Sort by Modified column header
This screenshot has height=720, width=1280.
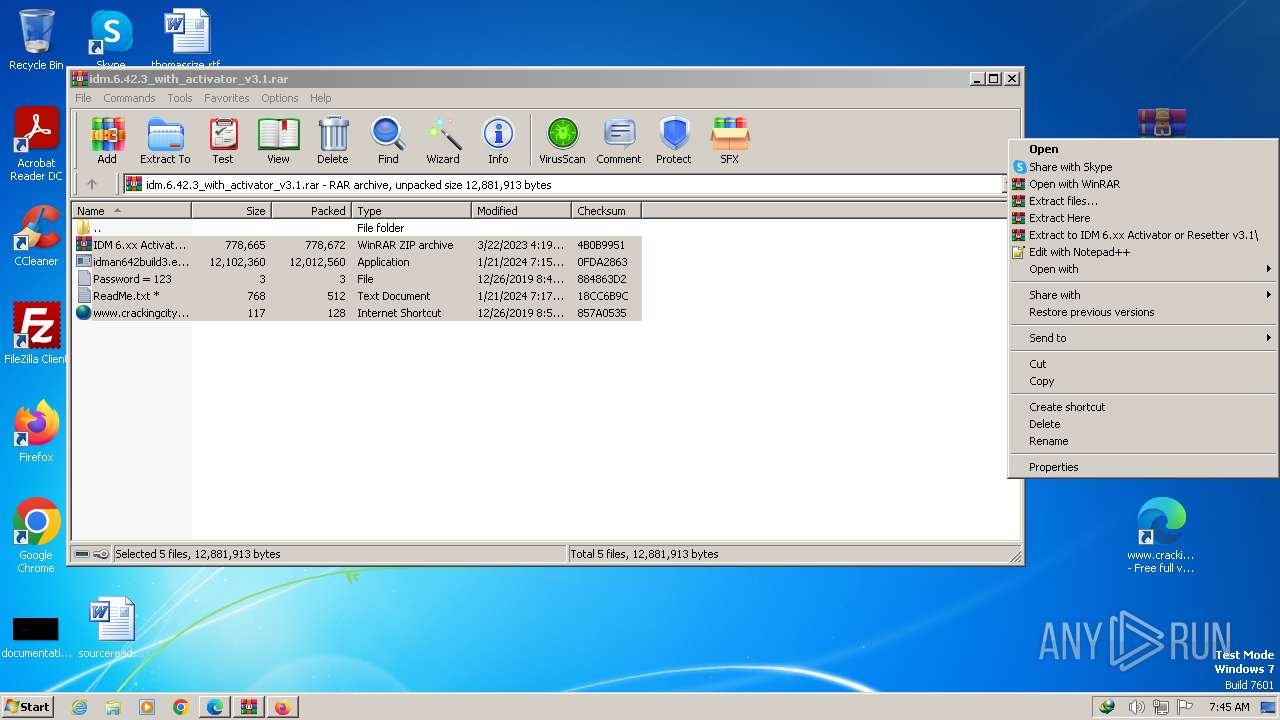coord(521,211)
